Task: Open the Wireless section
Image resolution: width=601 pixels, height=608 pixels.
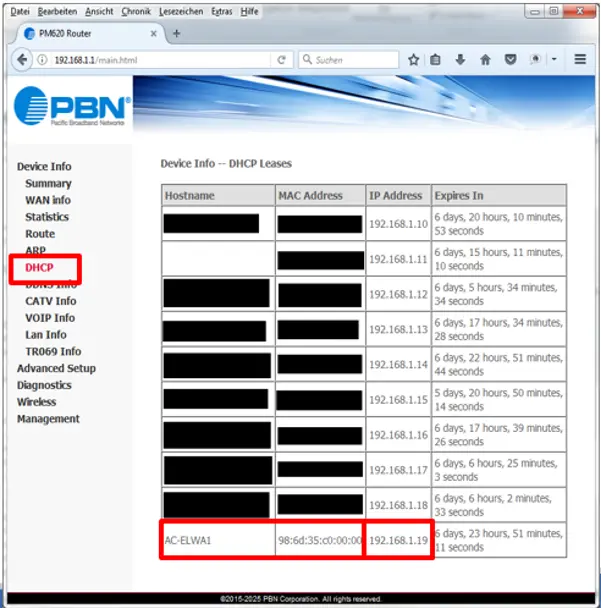Action: click(x=36, y=402)
